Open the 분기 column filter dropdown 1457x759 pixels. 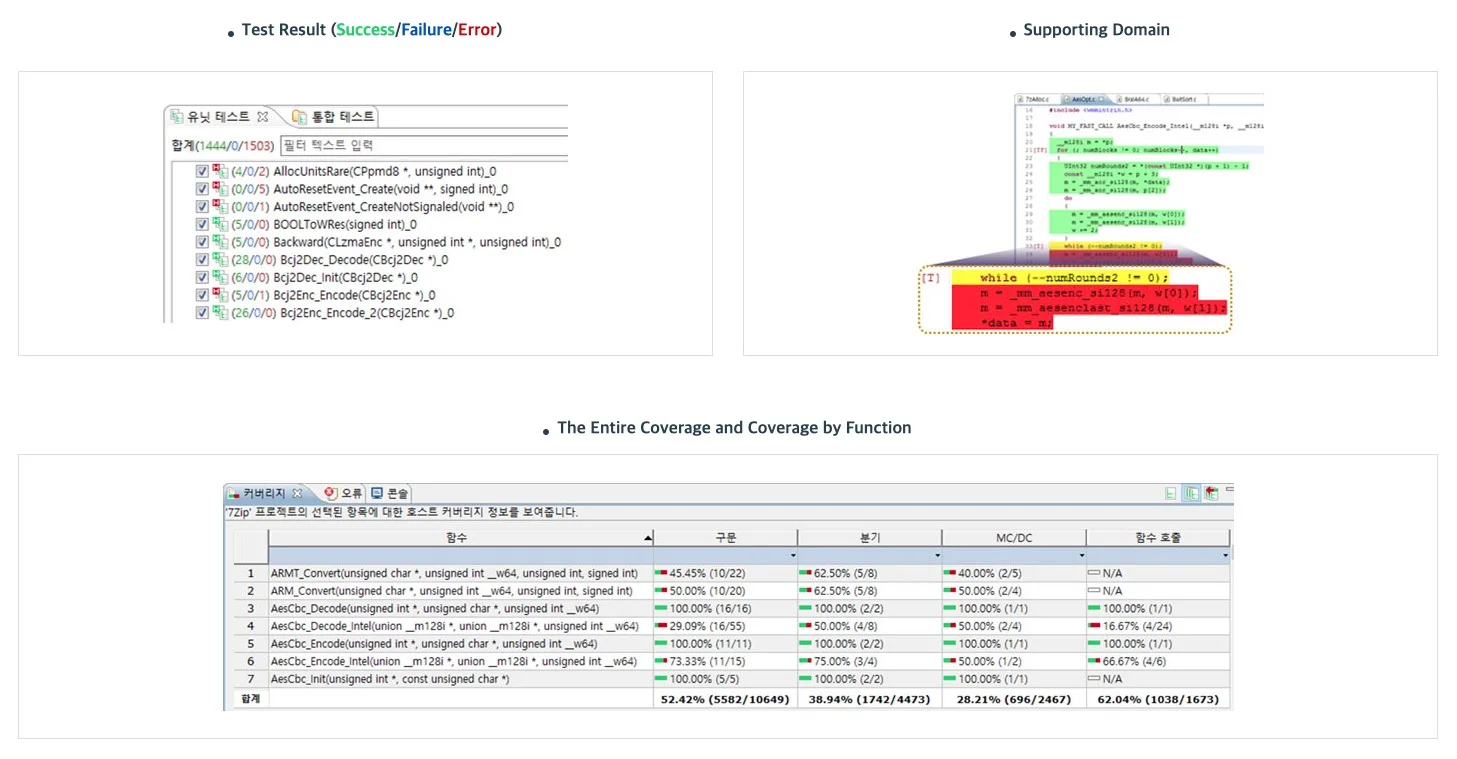click(937, 555)
